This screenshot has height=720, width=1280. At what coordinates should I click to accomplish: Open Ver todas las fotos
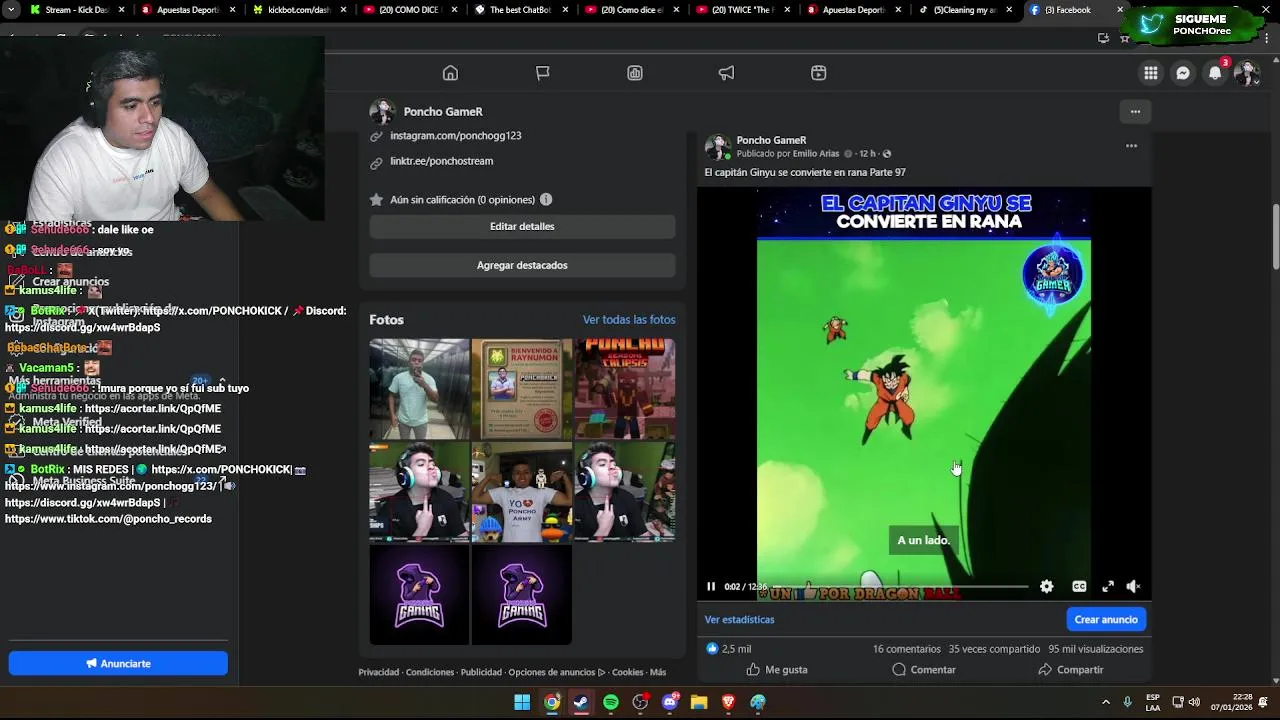click(x=629, y=320)
